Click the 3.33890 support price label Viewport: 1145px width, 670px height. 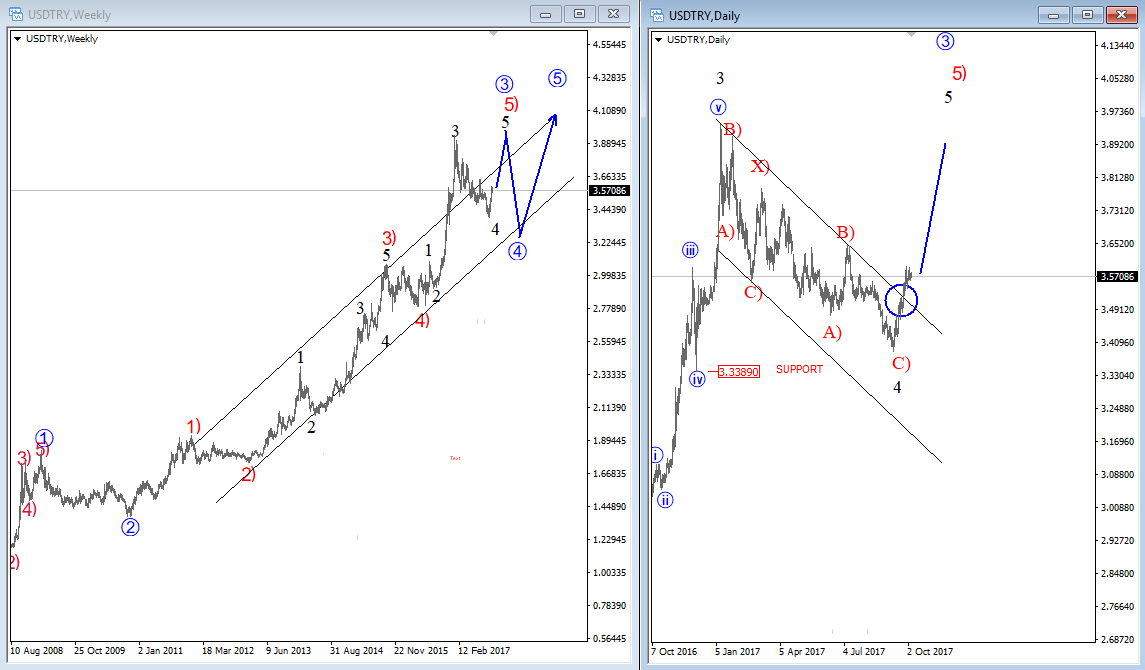[x=738, y=372]
